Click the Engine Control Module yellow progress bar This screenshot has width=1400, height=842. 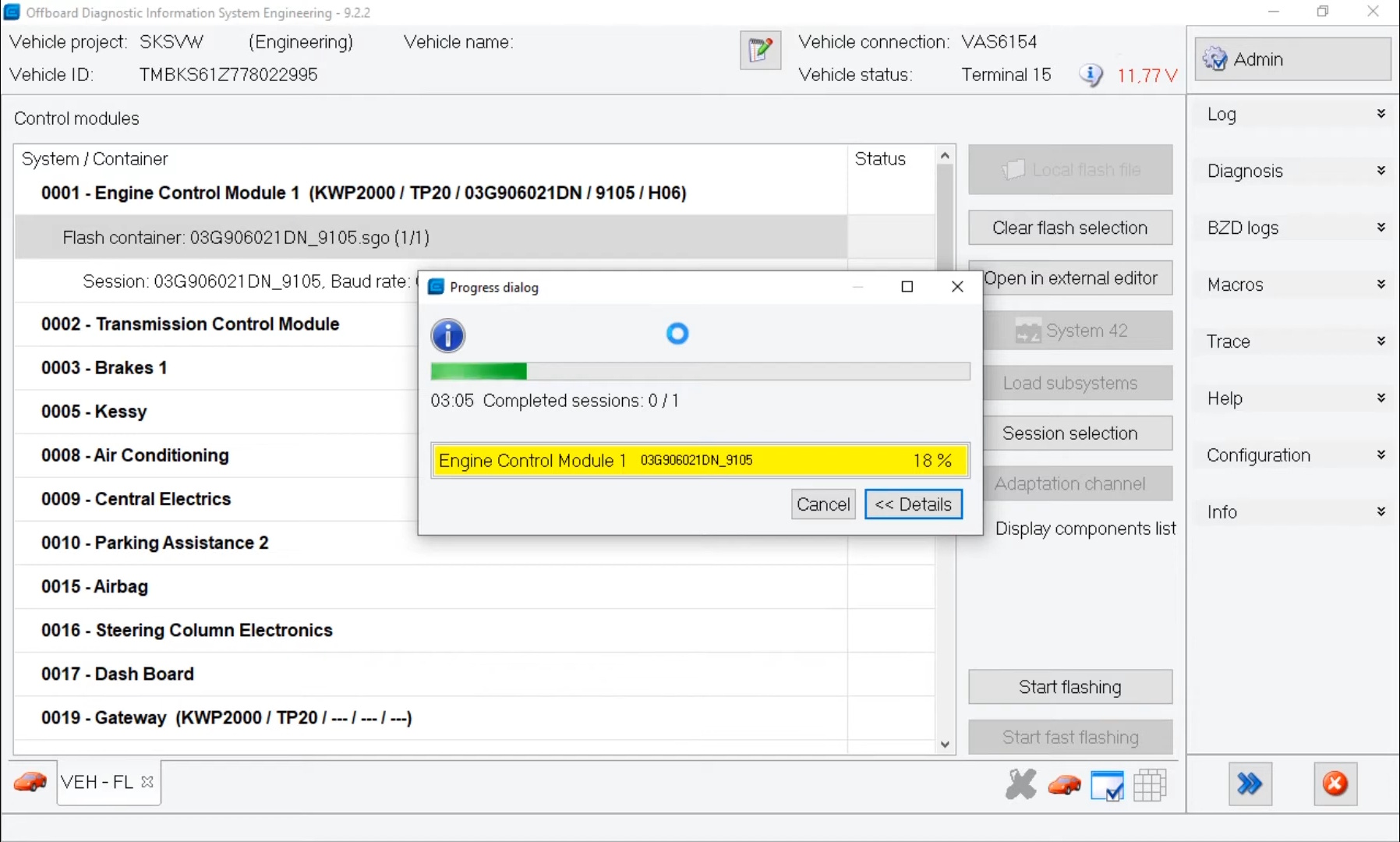coord(698,460)
